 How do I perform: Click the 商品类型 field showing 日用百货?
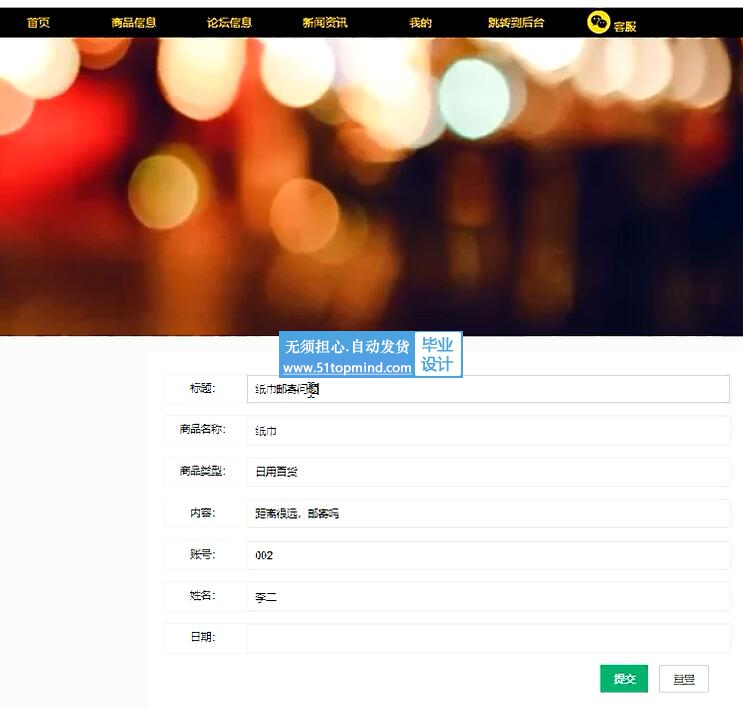(488, 472)
